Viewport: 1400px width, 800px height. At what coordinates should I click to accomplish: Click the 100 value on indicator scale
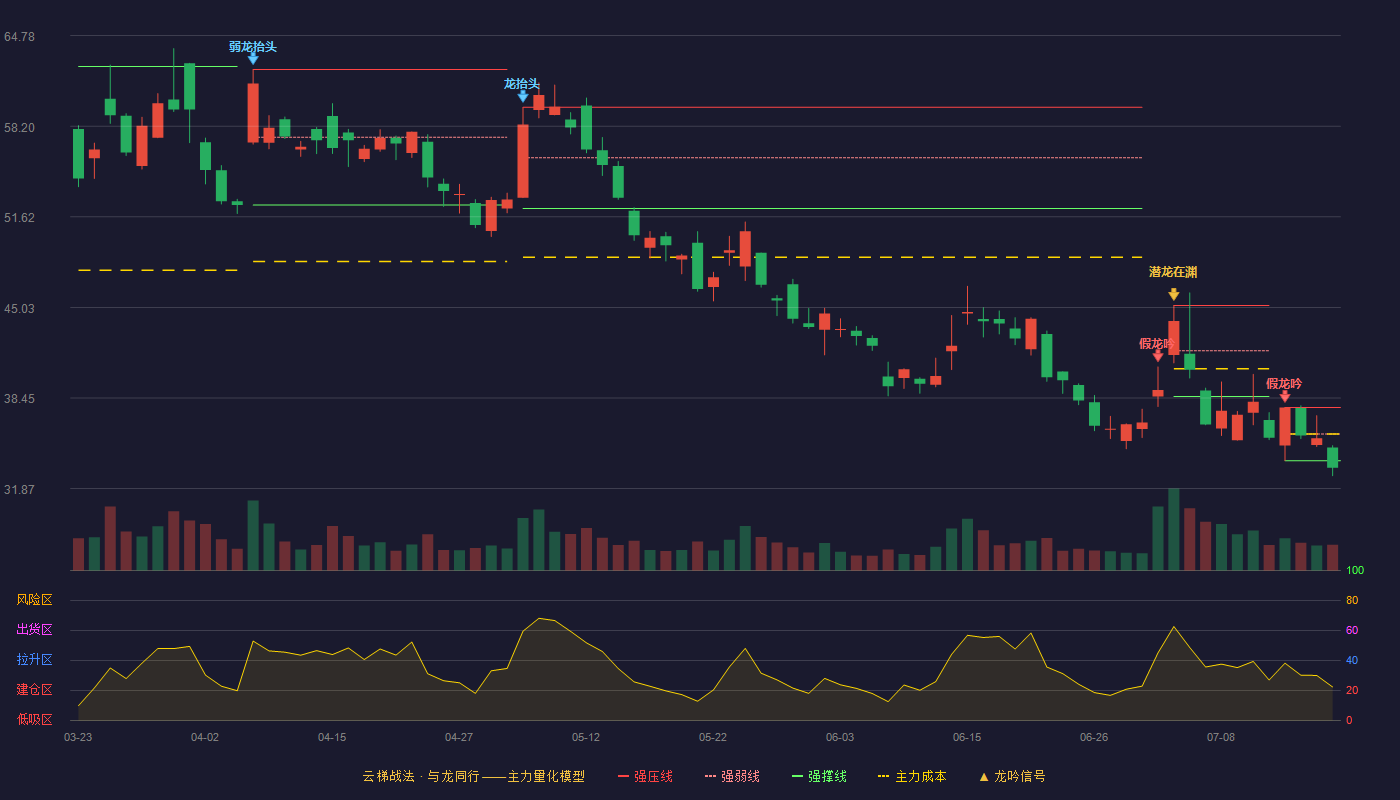click(1355, 571)
